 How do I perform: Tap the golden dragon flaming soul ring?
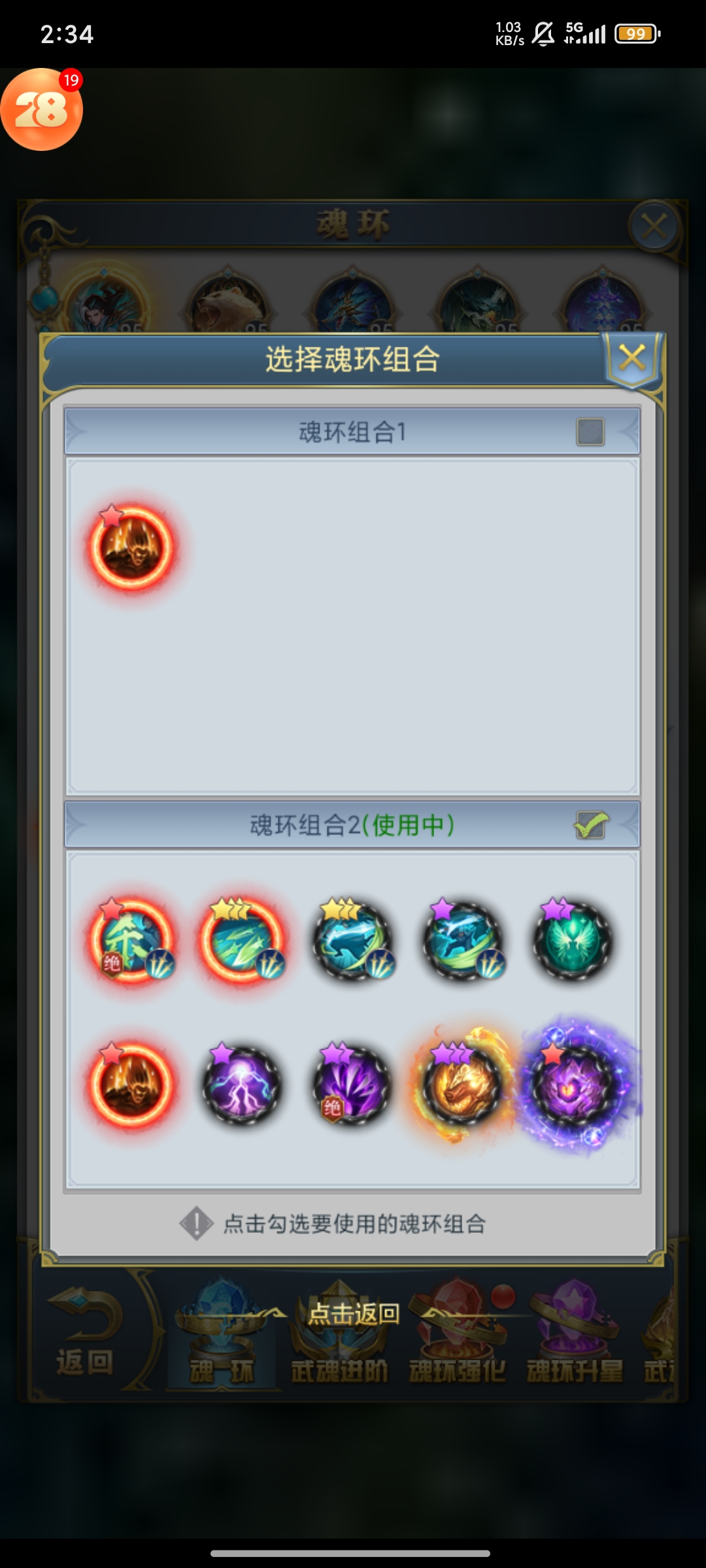462,1085
